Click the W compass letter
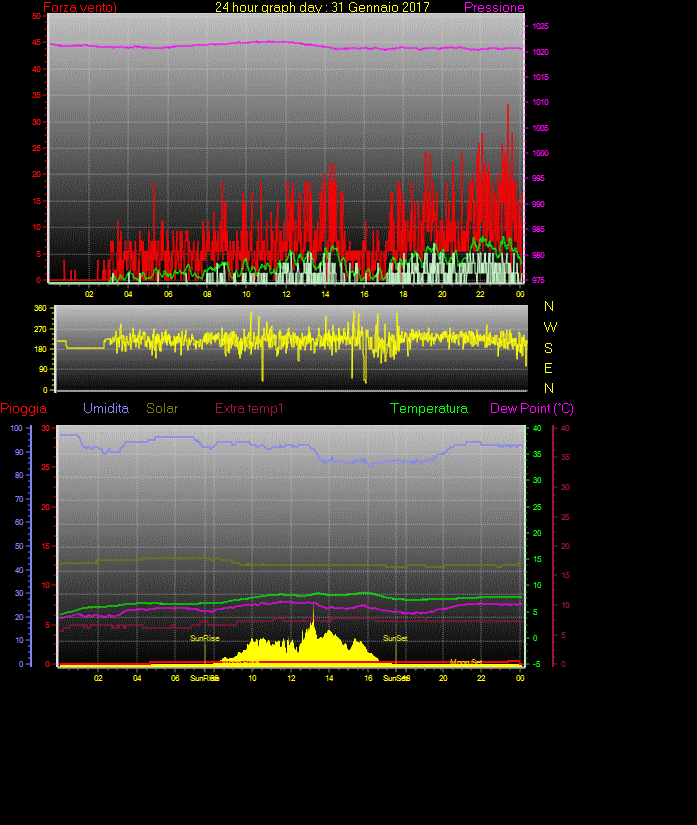The width and height of the screenshot is (697, 825). coord(550,327)
